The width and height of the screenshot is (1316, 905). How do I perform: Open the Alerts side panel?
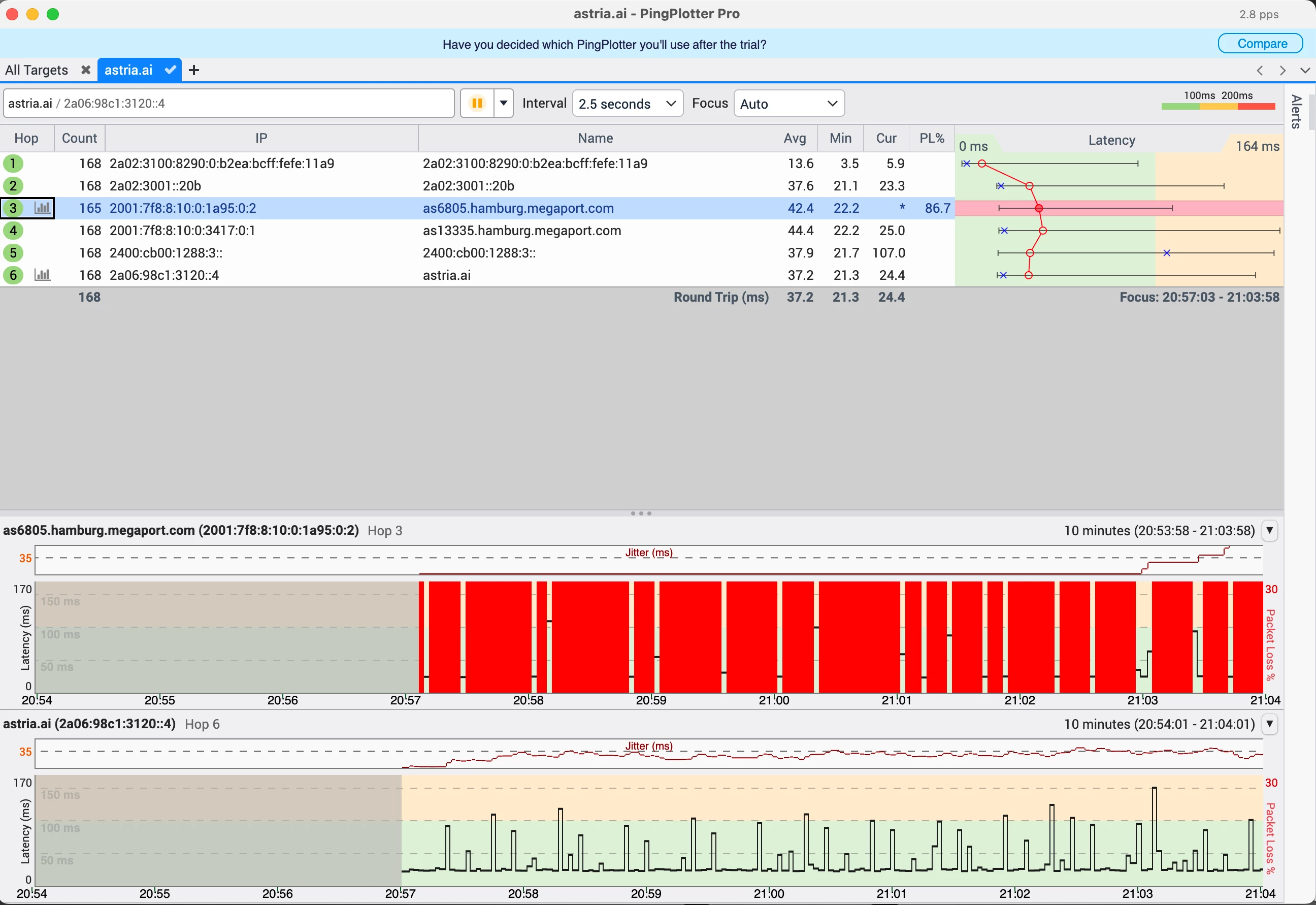coord(1296,112)
